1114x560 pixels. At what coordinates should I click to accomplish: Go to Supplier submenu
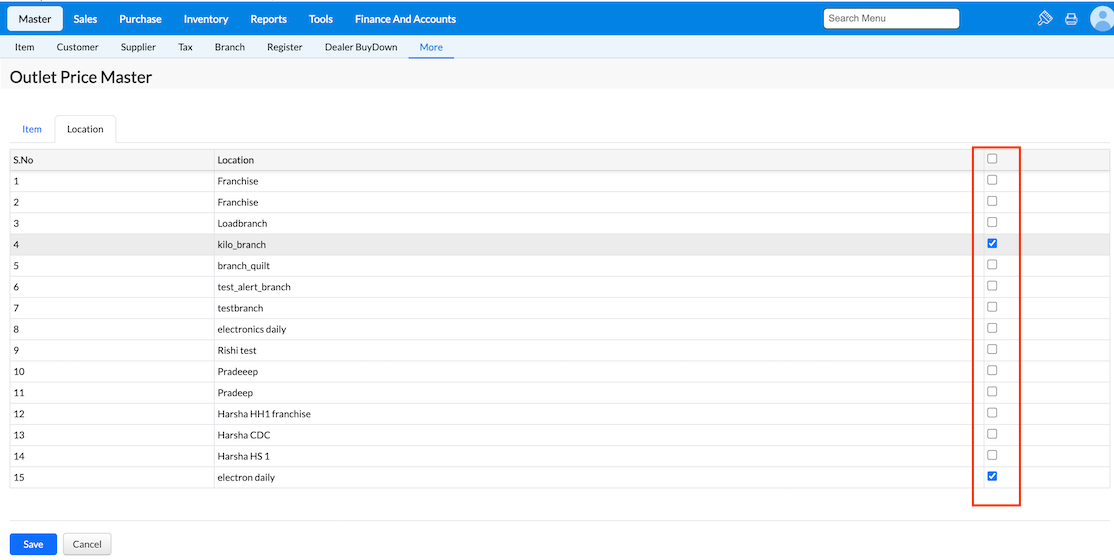[138, 48]
